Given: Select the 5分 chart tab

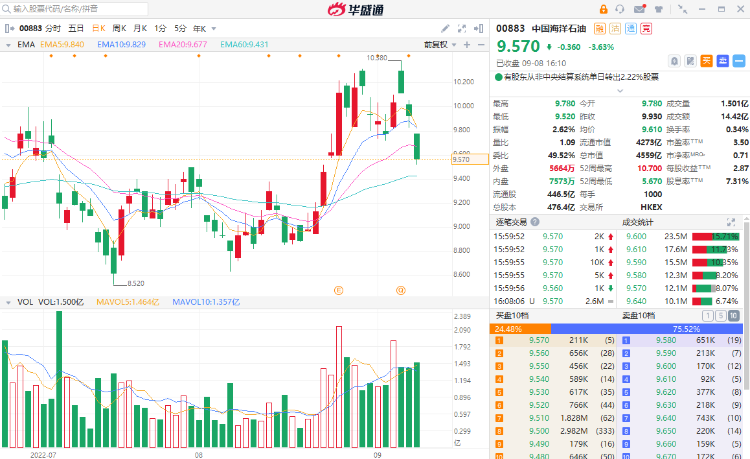Looking at the screenshot, I should pyautogui.click(x=180, y=29).
